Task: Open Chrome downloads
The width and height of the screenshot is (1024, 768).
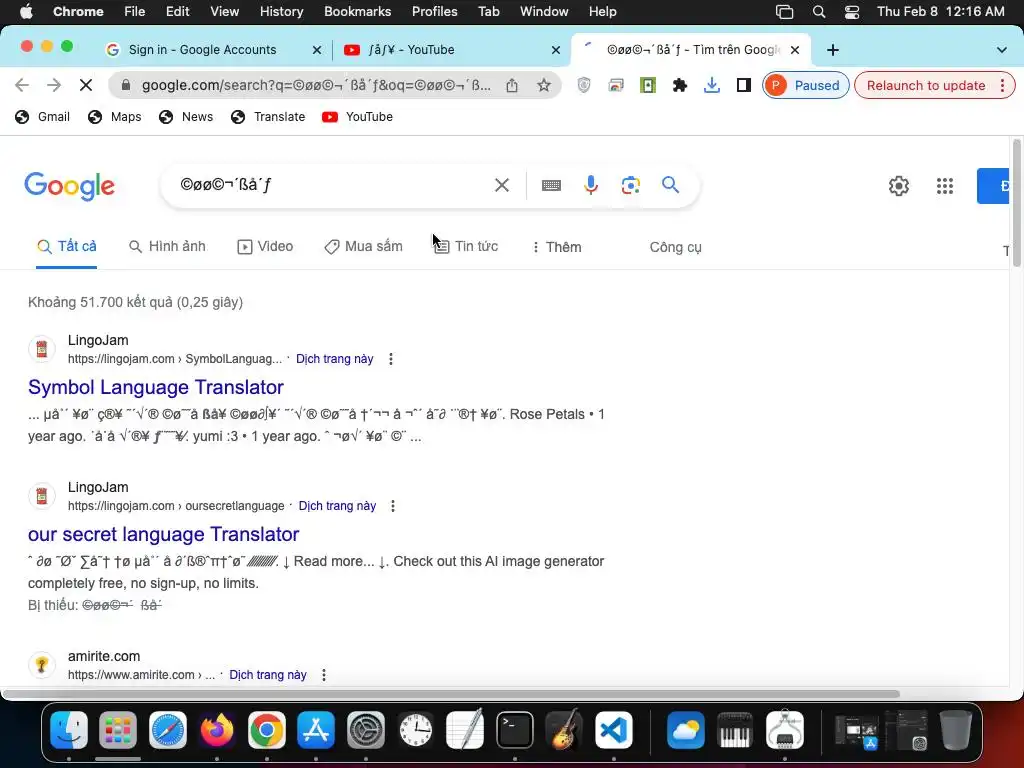Action: click(x=712, y=85)
